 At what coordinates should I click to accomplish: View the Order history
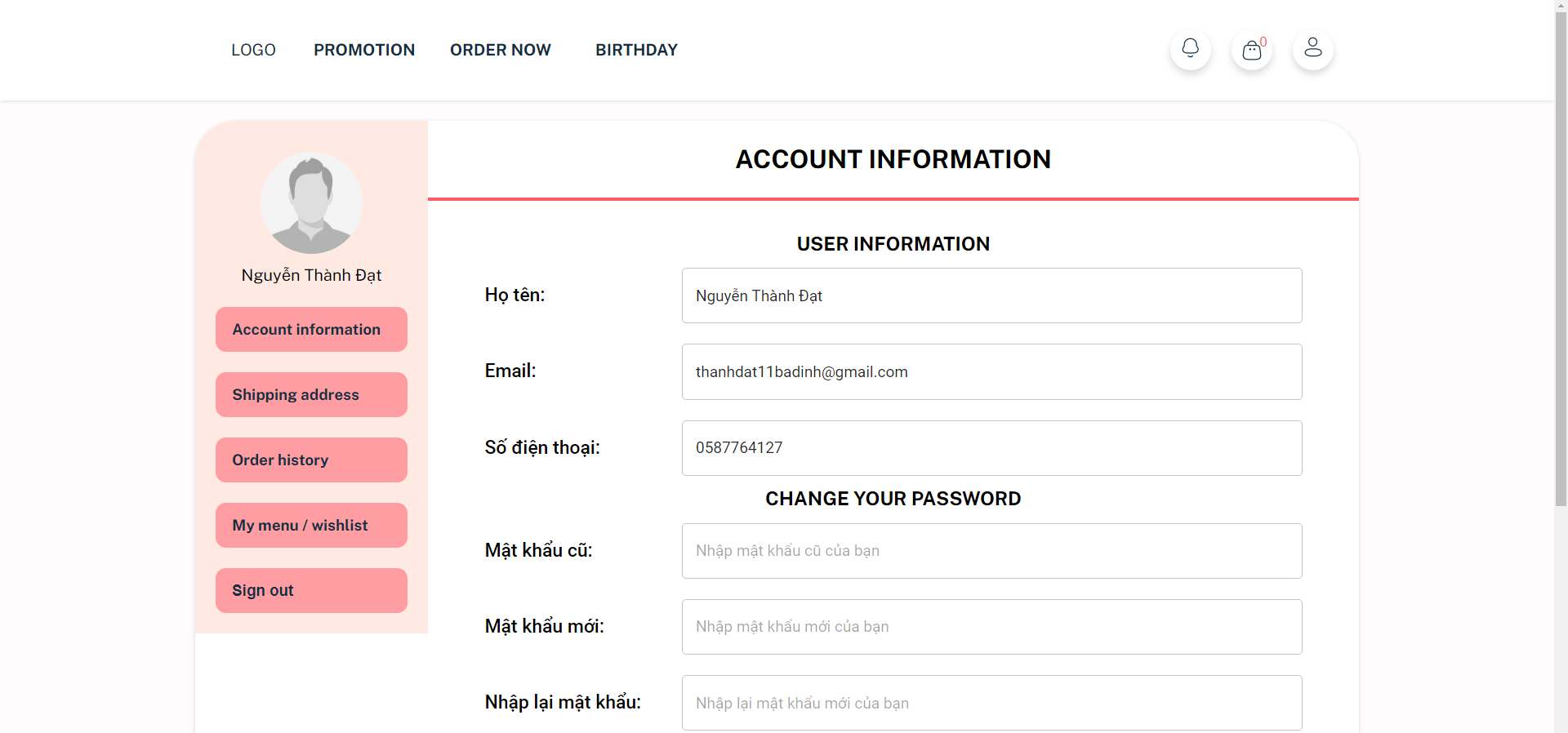pos(310,460)
